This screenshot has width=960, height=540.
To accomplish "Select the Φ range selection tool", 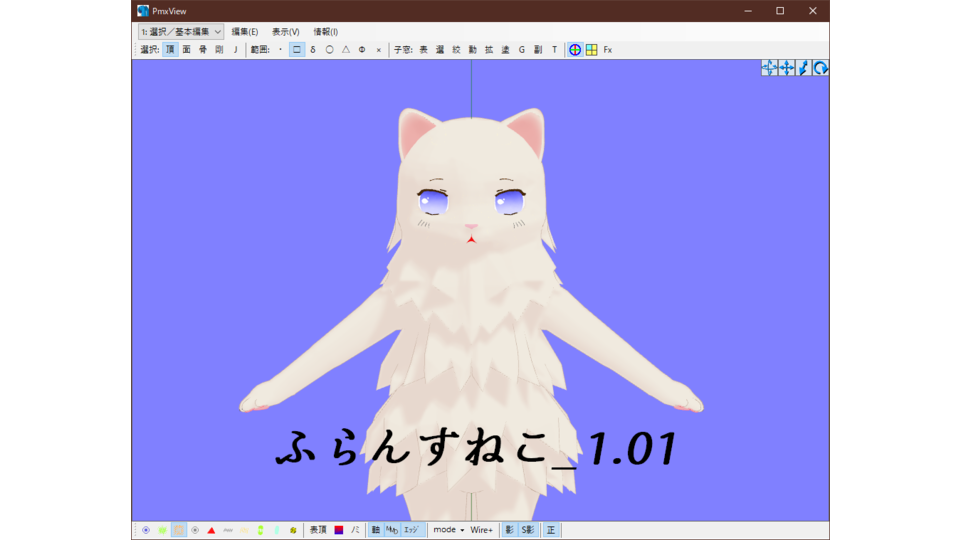I will tap(362, 50).
